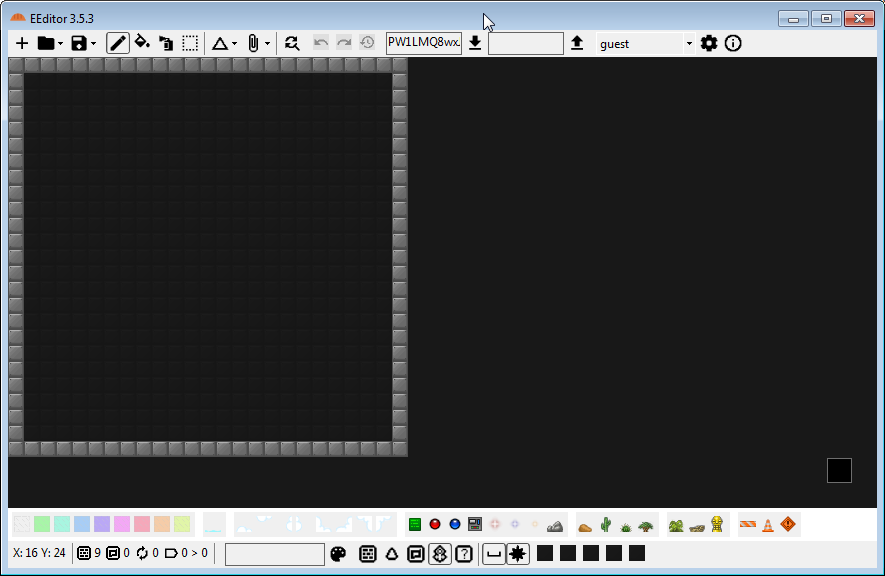
Task: Click the first black hotbar slot
Action: point(545,553)
